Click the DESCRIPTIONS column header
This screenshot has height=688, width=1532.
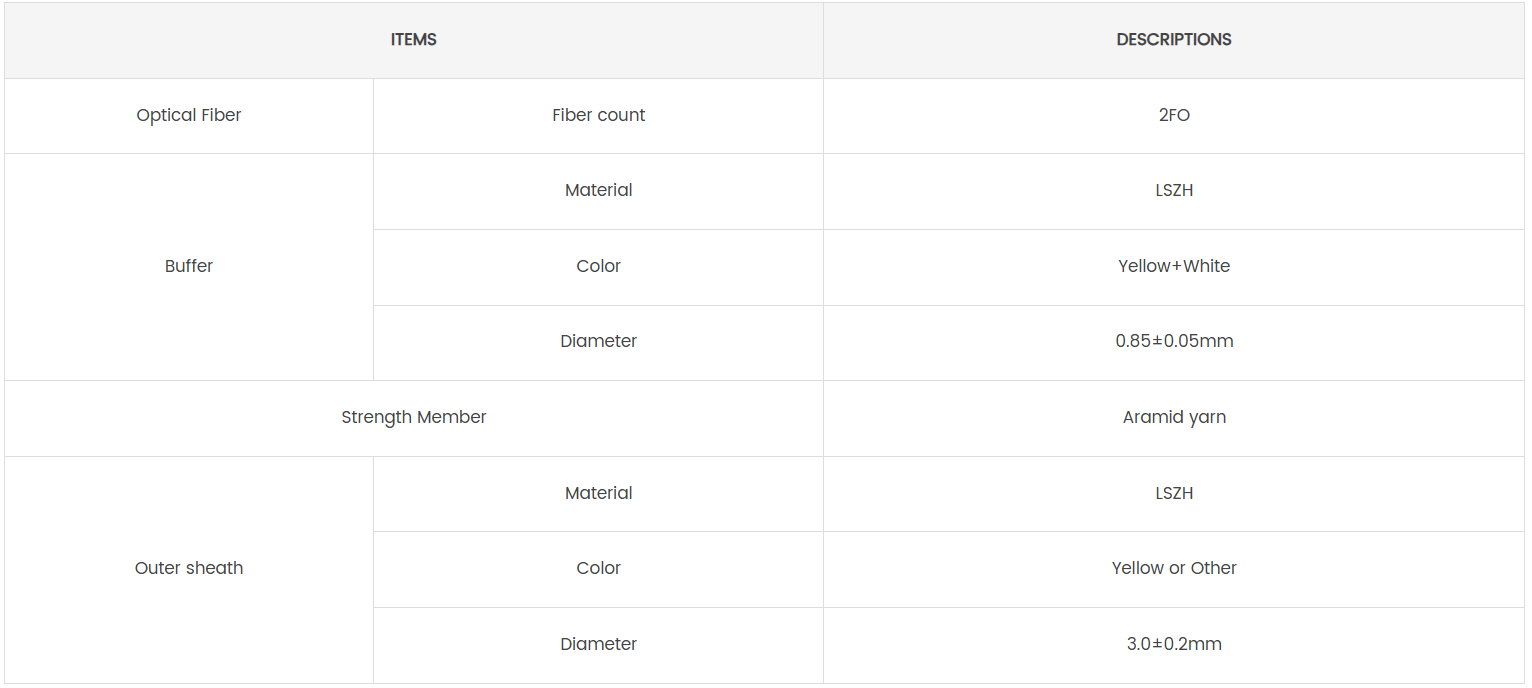[x=1174, y=40]
